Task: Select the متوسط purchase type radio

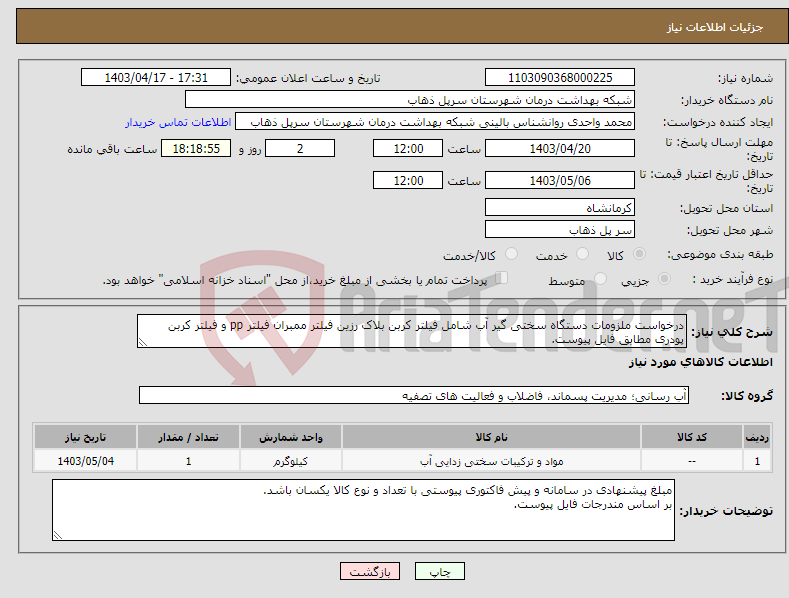Action: click(x=600, y=278)
